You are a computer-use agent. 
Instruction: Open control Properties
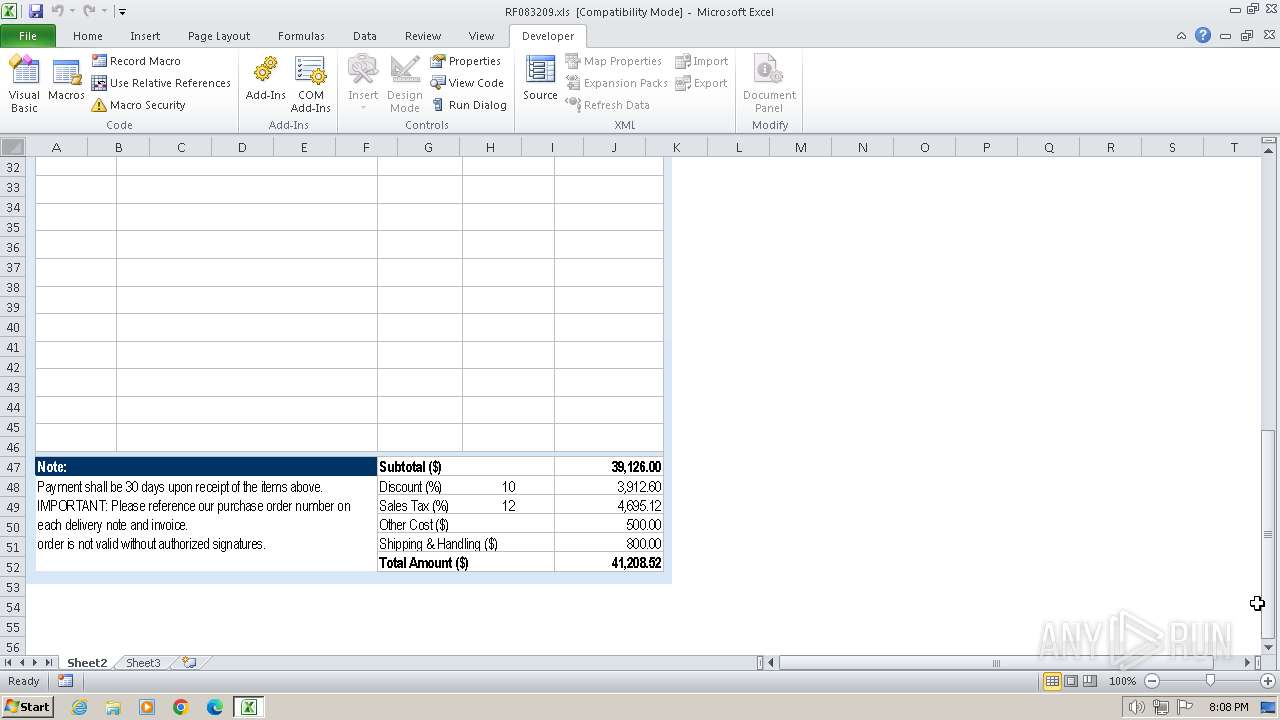466,61
